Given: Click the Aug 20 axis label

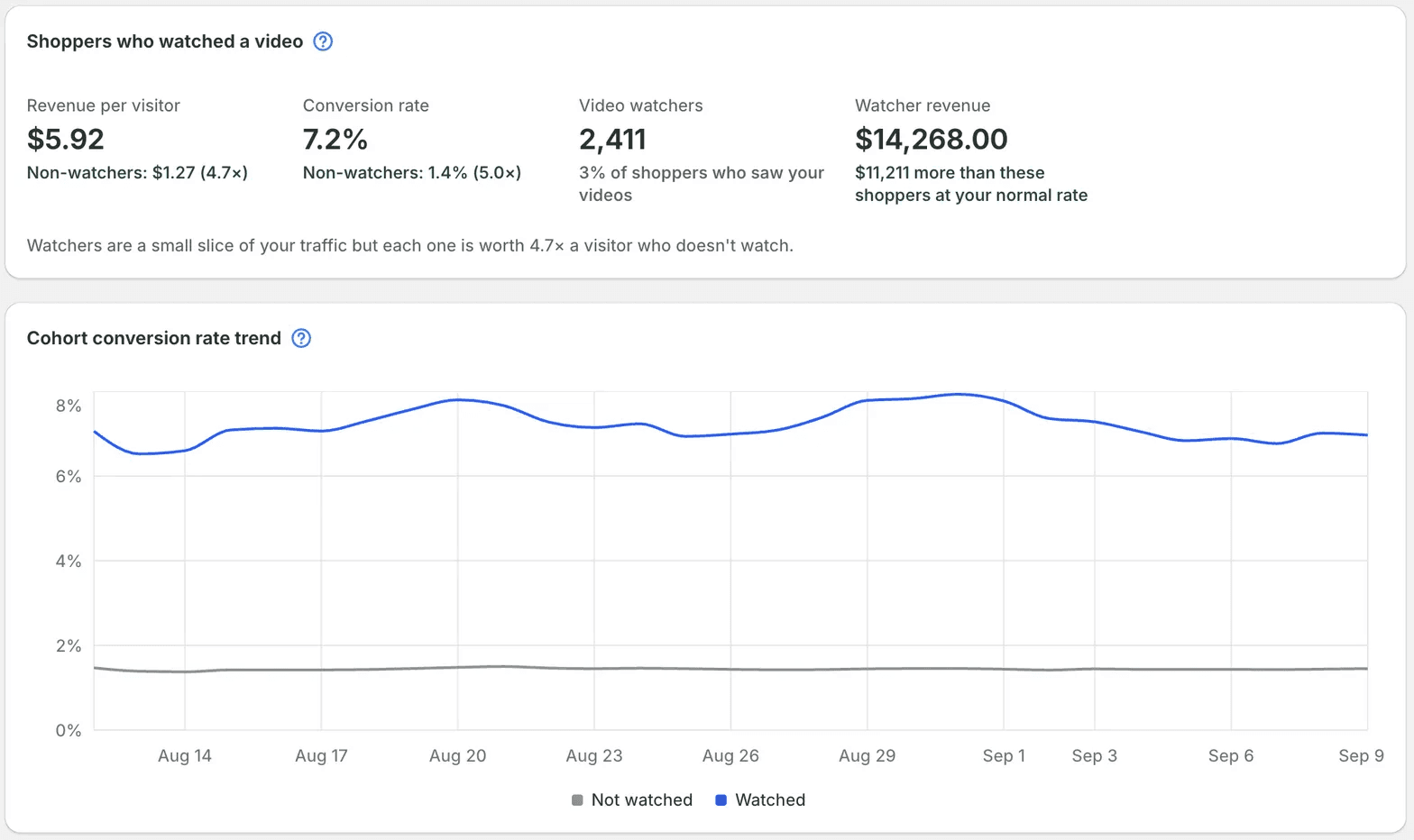Looking at the screenshot, I should pyautogui.click(x=457, y=755).
